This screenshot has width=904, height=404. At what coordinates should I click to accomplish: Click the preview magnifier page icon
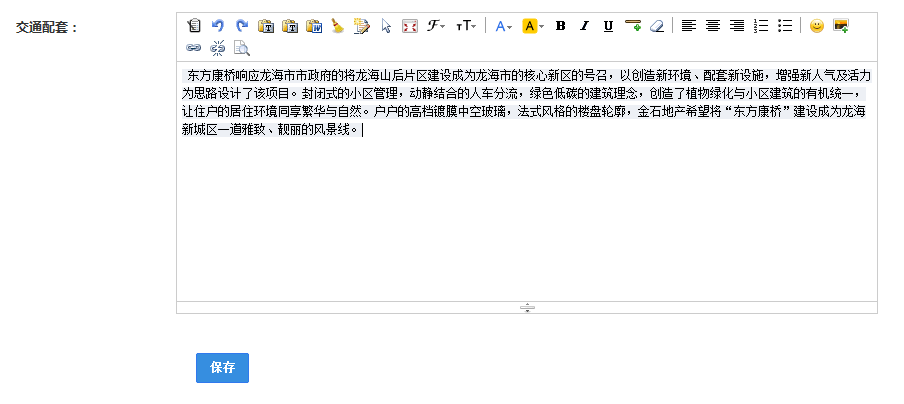[x=241, y=47]
